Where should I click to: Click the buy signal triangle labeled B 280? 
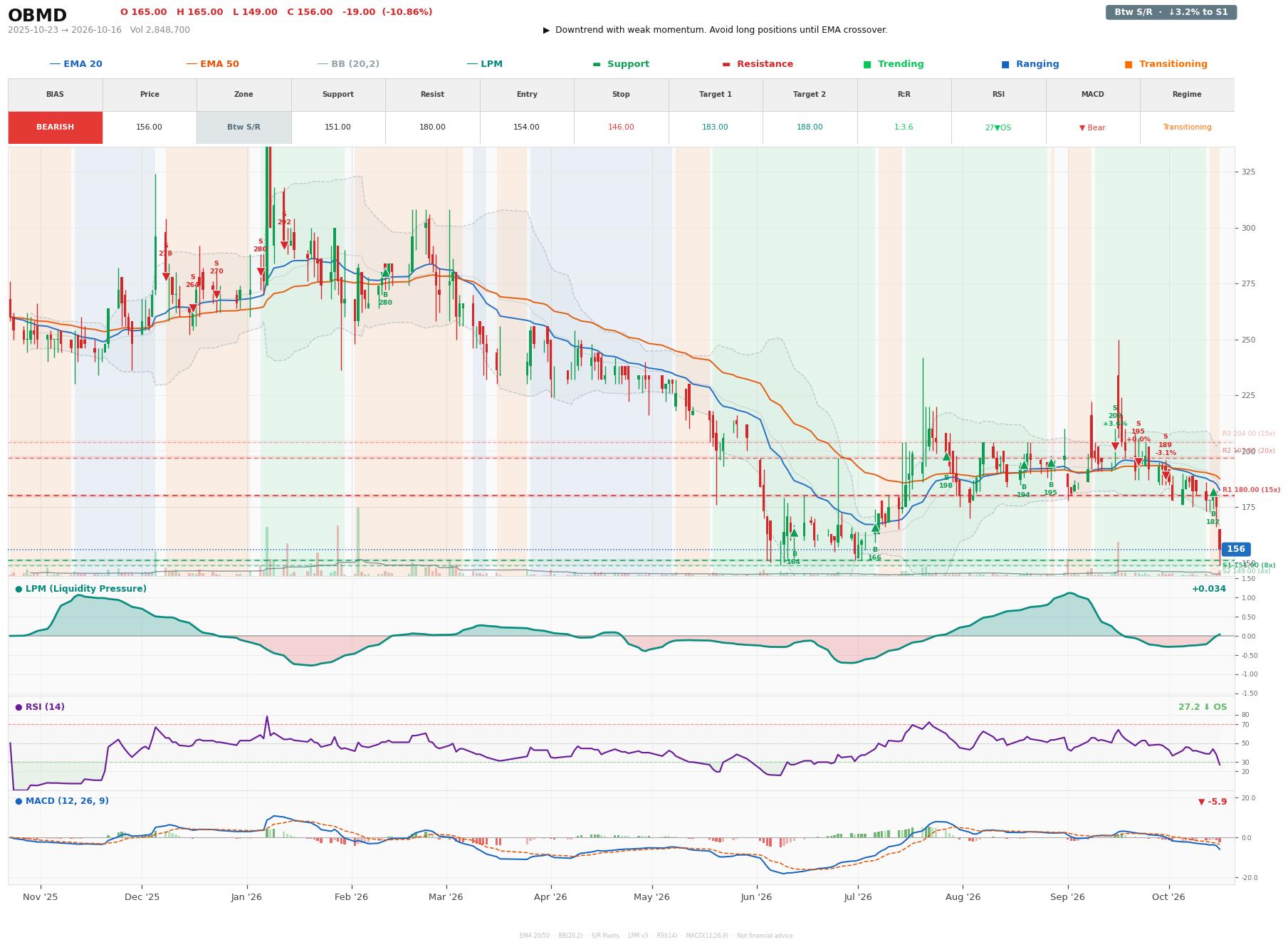(385, 272)
